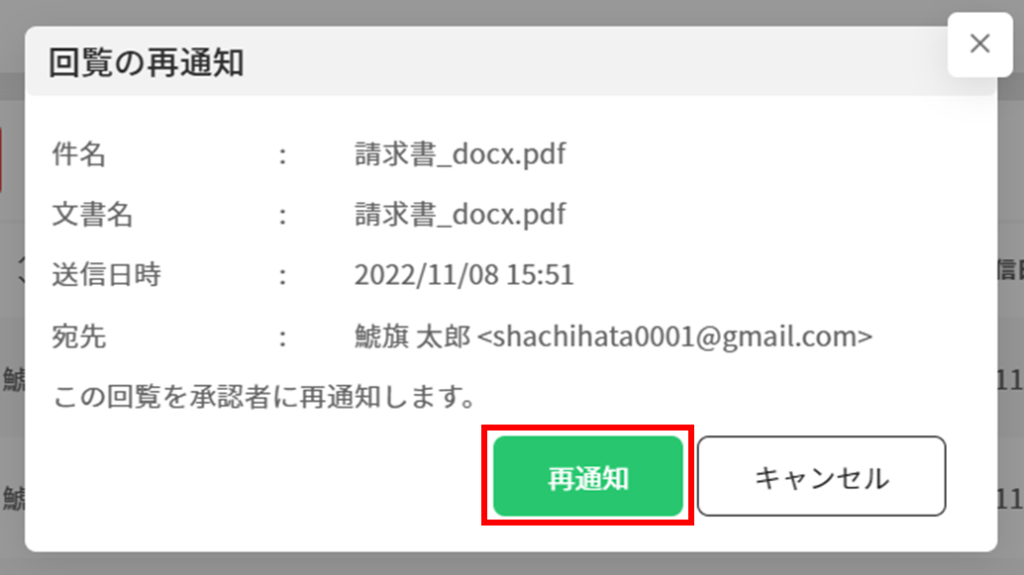Close the dialog with the X icon
This screenshot has height=575, width=1024.
(x=980, y=44)
